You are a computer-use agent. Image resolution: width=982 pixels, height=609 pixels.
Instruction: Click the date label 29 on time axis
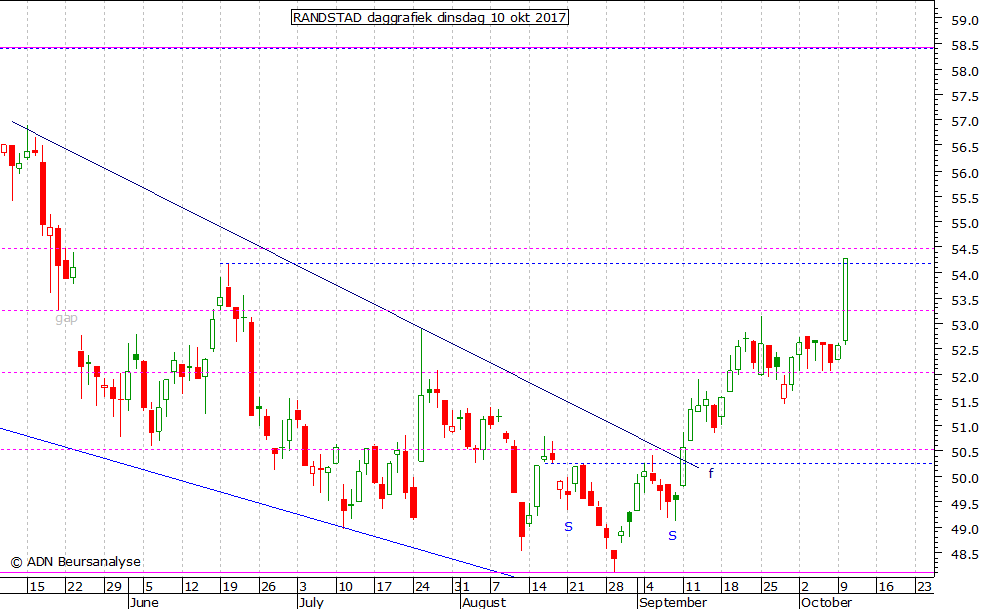click(x=113, y=587)
